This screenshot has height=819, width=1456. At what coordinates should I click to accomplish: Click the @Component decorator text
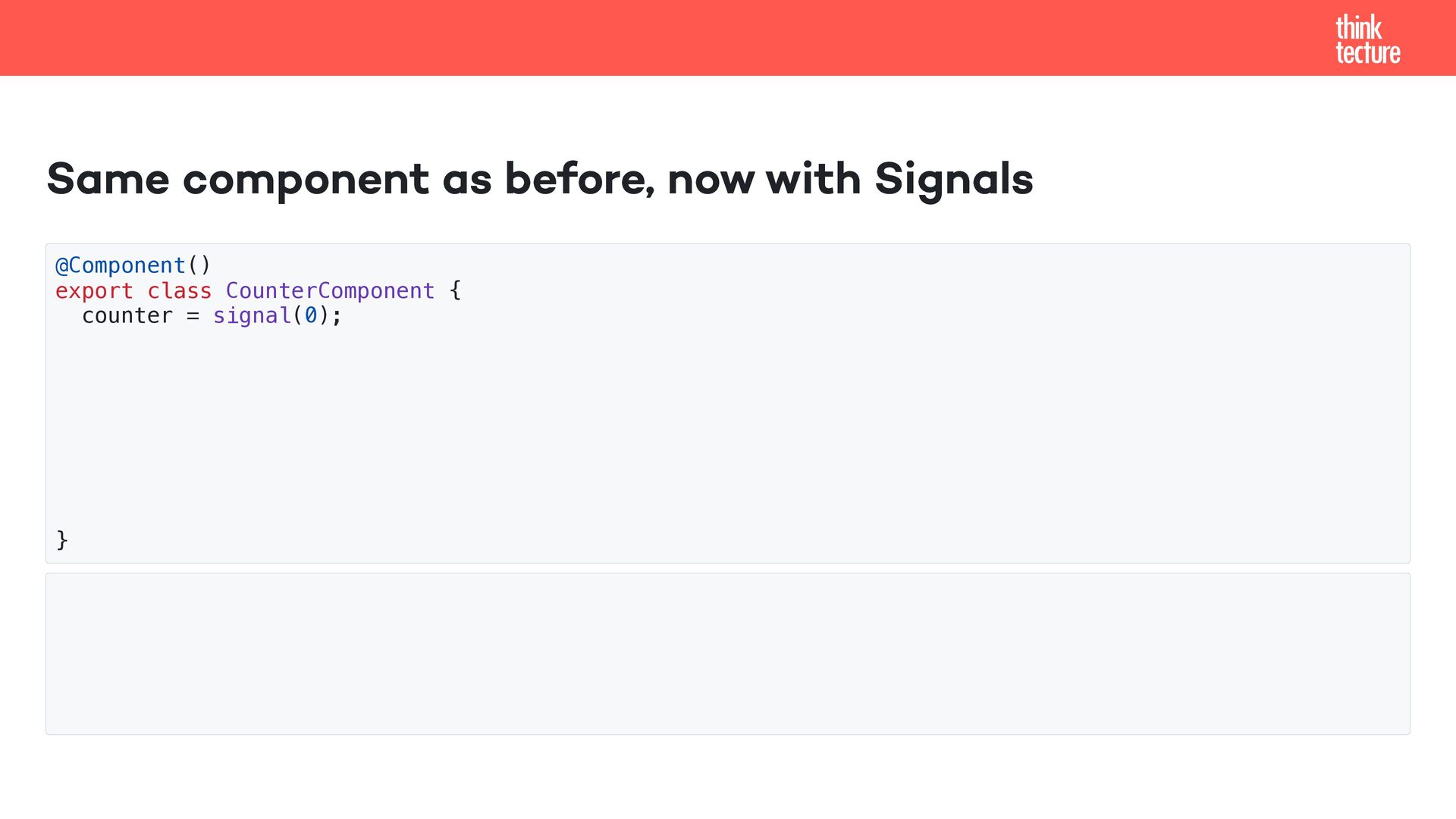click(120, 265)
